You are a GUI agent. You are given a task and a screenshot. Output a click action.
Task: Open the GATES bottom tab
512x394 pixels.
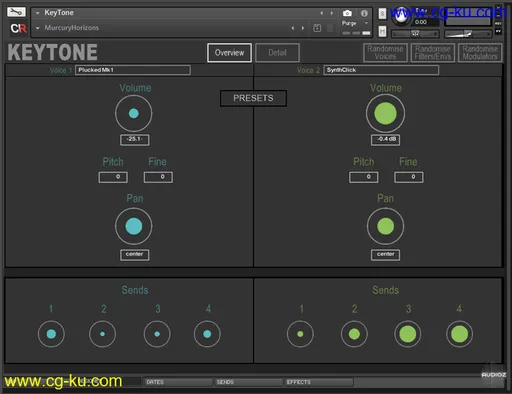[x=178, y=382]
